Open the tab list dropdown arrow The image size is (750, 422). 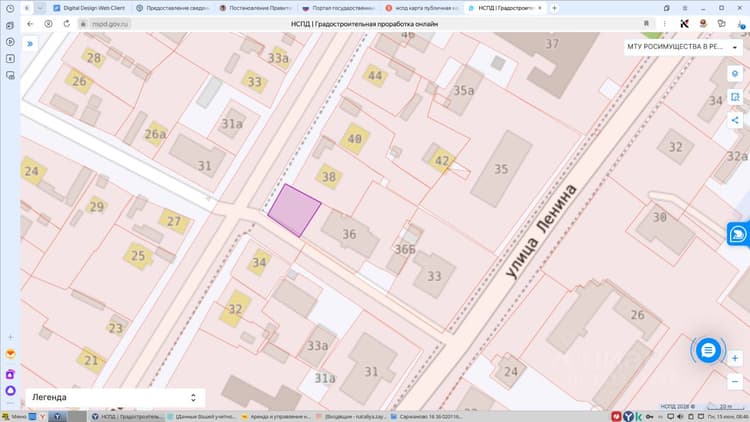click(40, 8)
